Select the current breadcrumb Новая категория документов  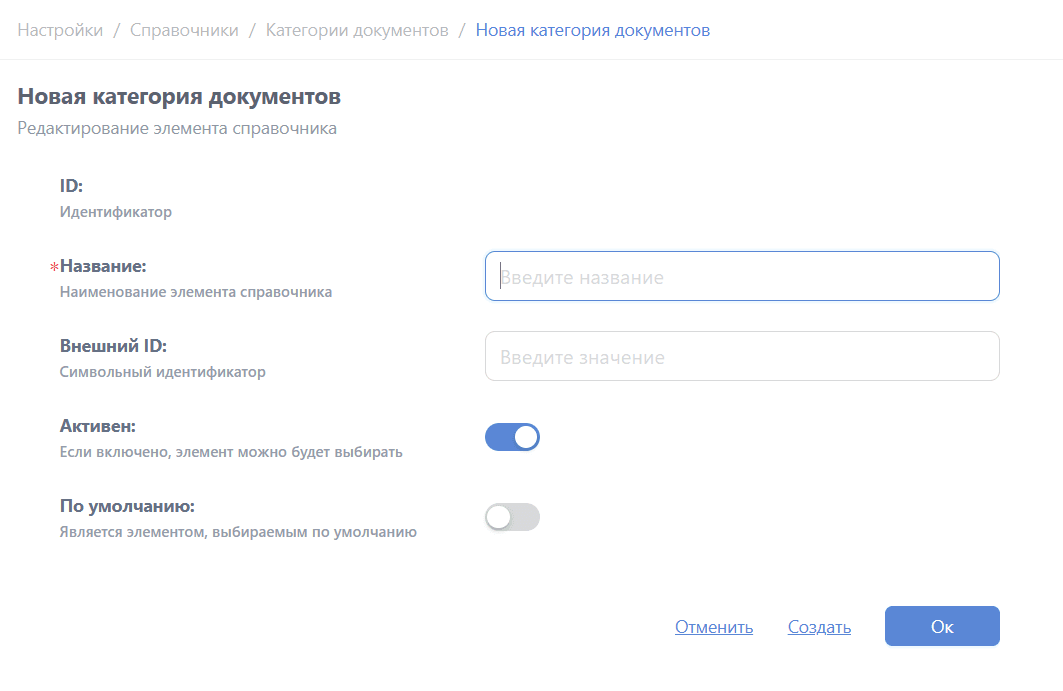pos(592,30)
